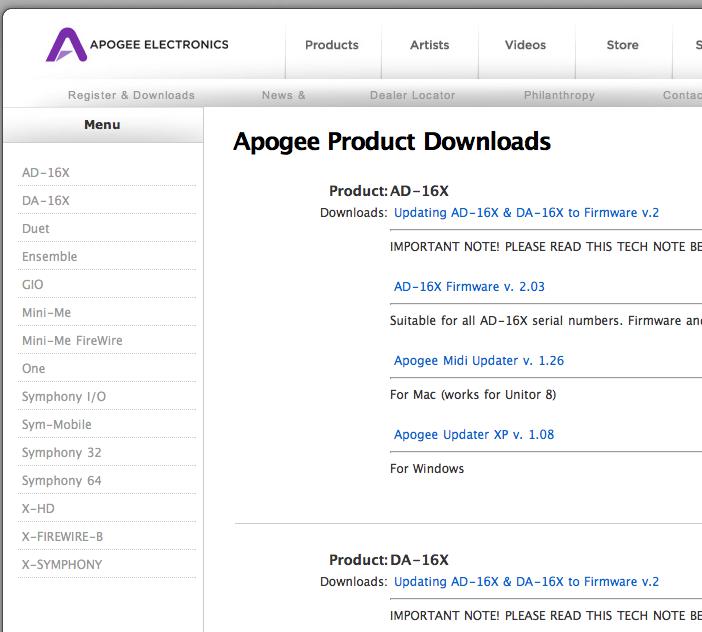Select DA-16X in the sidebar menu
Viewport: 702px width, 632px height.
point(46,201)
